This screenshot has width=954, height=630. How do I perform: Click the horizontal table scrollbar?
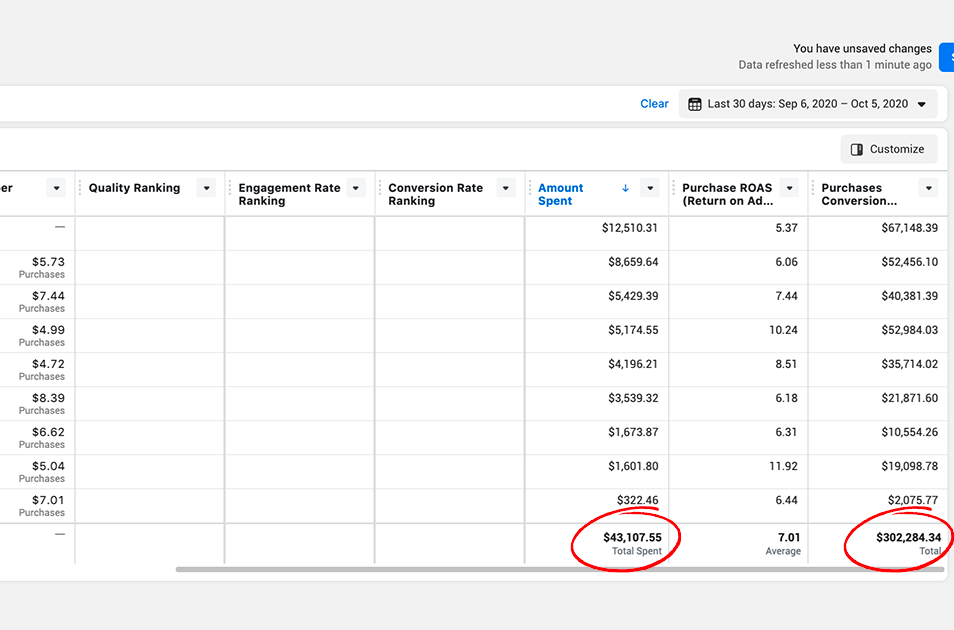[x=560, y=570]
